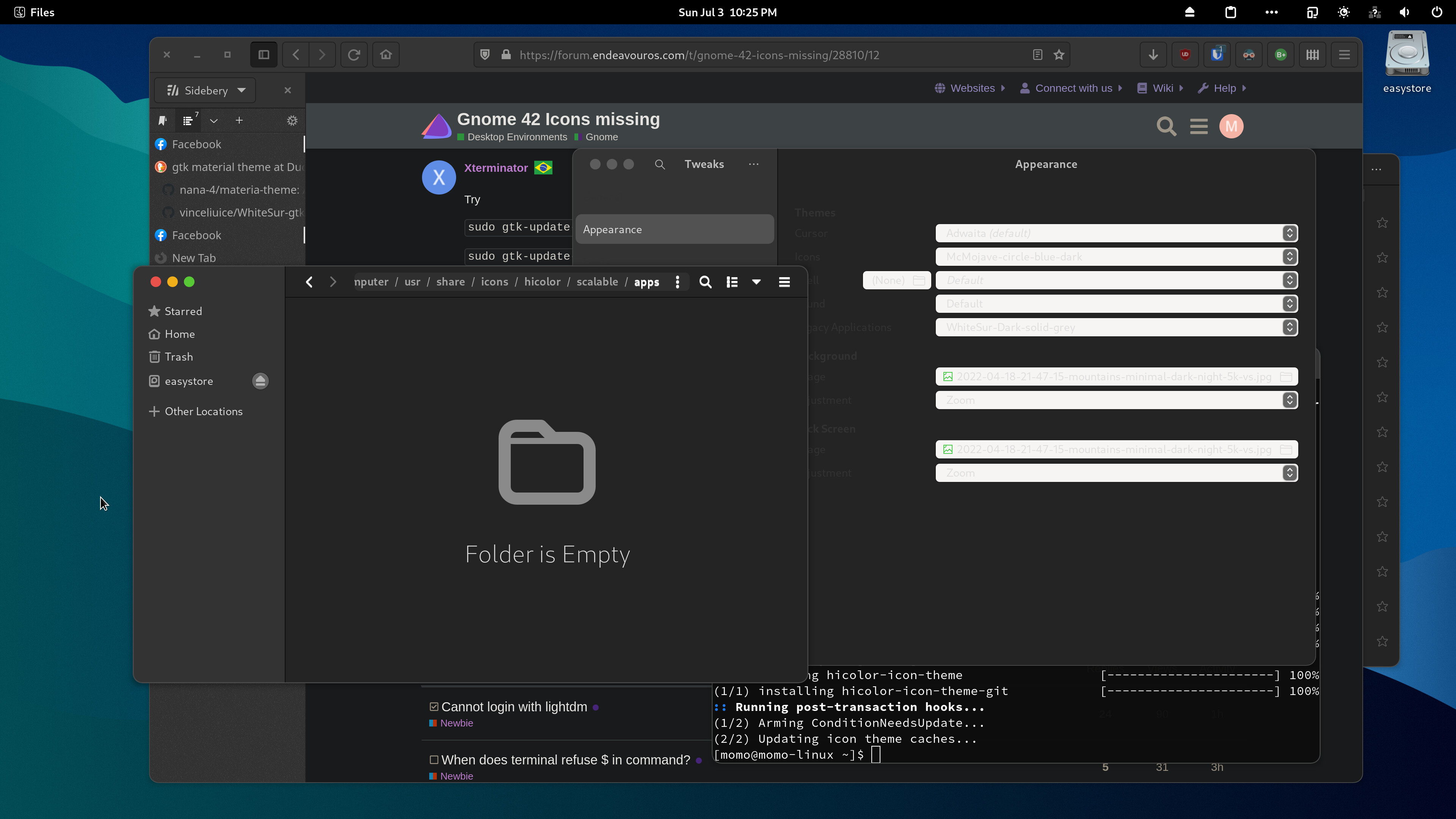Navigate to hicolor in path bar

[542, 282]
